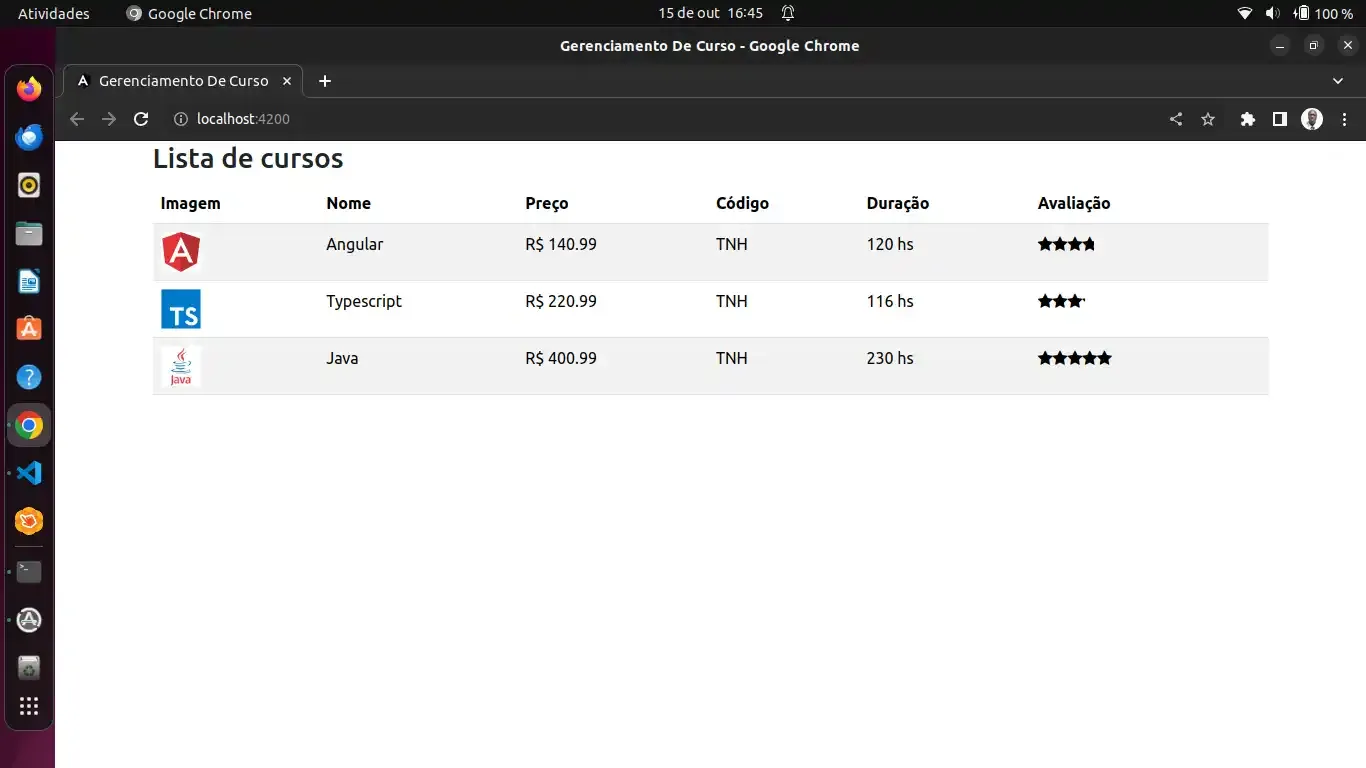Image resolution: width=1366 pixels, height=768 pixels.
Task: Close the Gerenciamento De Curso tab
Action: coord(287,81)
